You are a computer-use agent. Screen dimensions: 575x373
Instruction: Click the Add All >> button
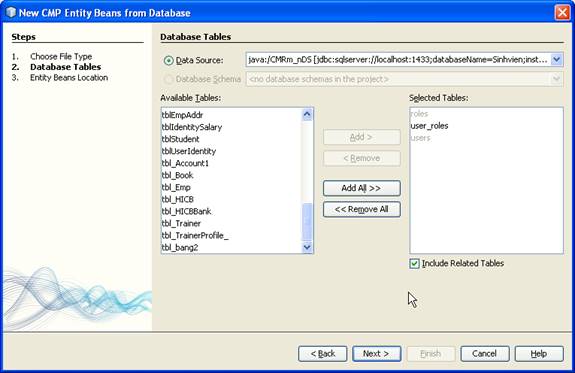(362, 188)
